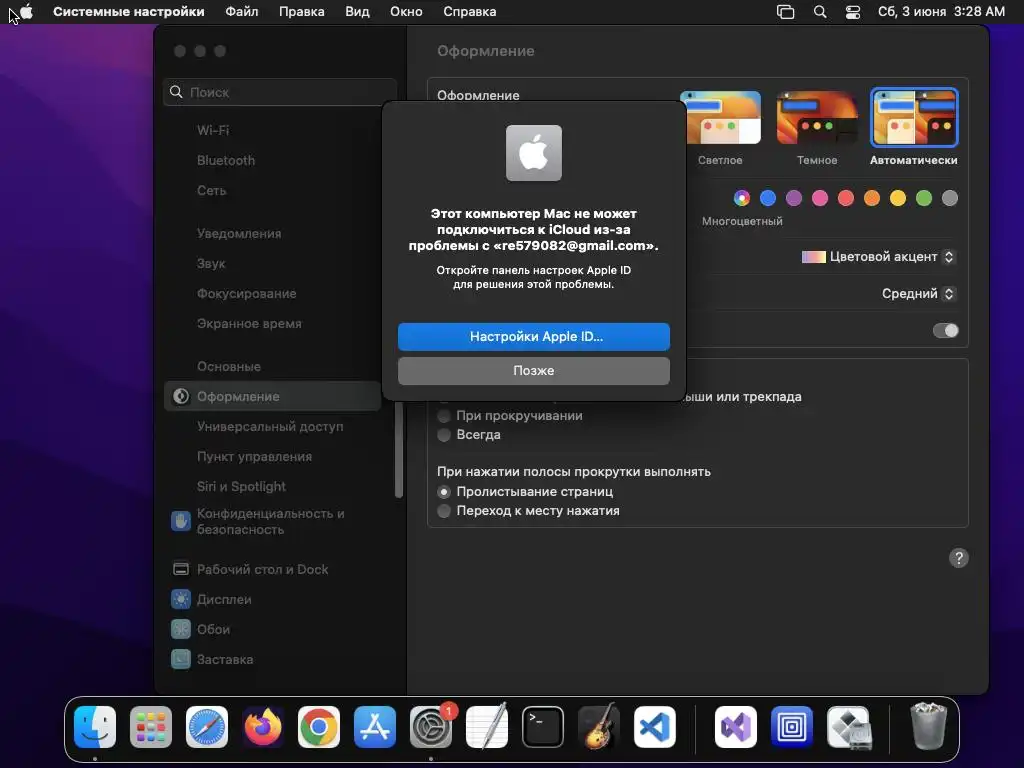Launch Safari from the Dock
Image resolution: width=1024 pixels, height=768 pixels.
pos(207,727)
